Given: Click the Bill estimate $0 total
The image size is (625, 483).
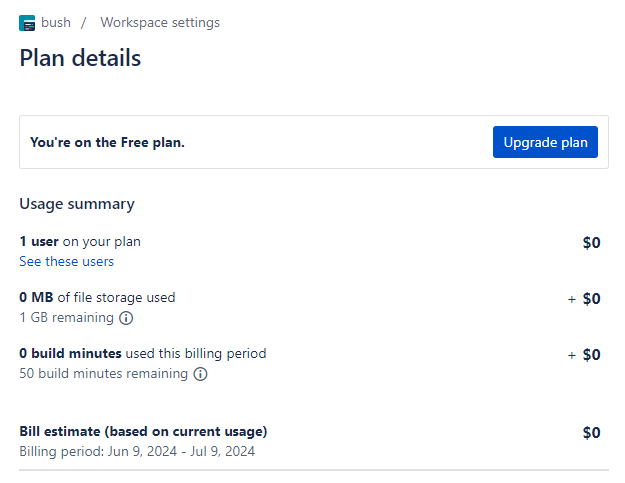Looking at the screenshot, I should [592, 433].
